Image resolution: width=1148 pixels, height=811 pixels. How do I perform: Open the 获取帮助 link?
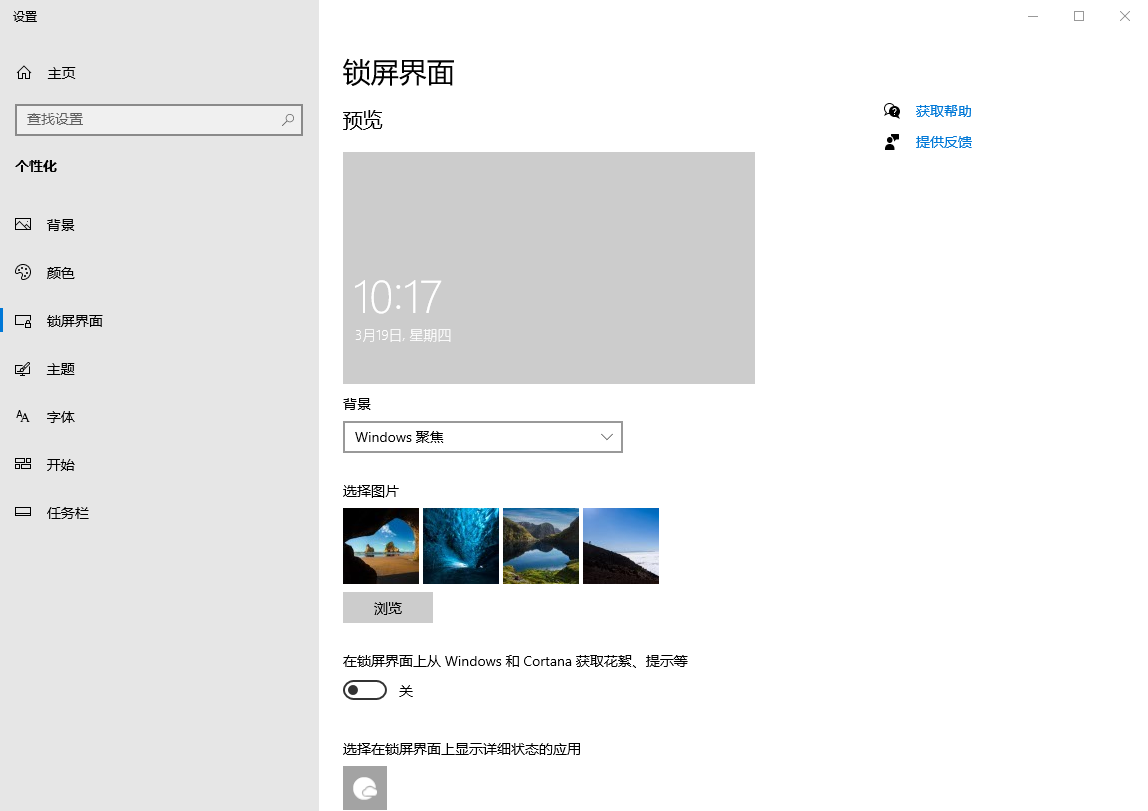(x=943, y=111)
